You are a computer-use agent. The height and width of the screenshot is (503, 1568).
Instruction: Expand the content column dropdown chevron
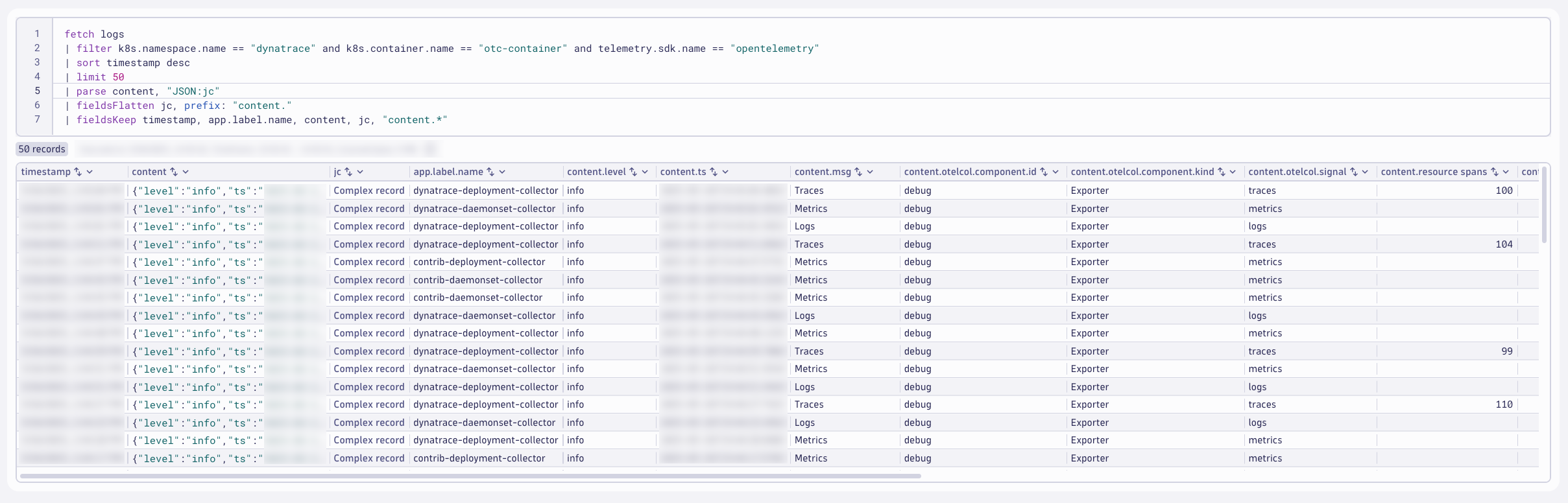coord(186,172)
